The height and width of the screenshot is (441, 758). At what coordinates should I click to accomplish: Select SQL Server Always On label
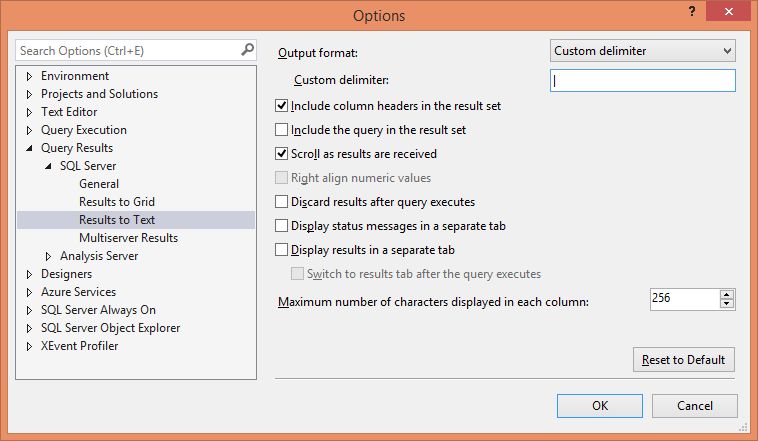pyautogui.click(x=98, y=310)
